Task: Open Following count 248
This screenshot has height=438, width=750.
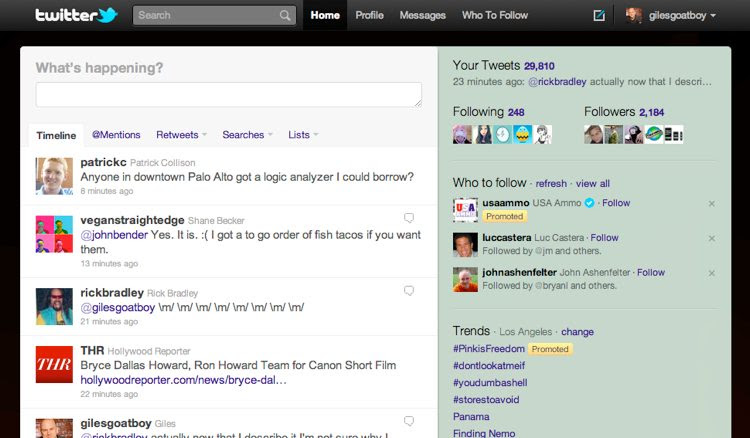Action: pyautogui.click(x=516, y=112)
